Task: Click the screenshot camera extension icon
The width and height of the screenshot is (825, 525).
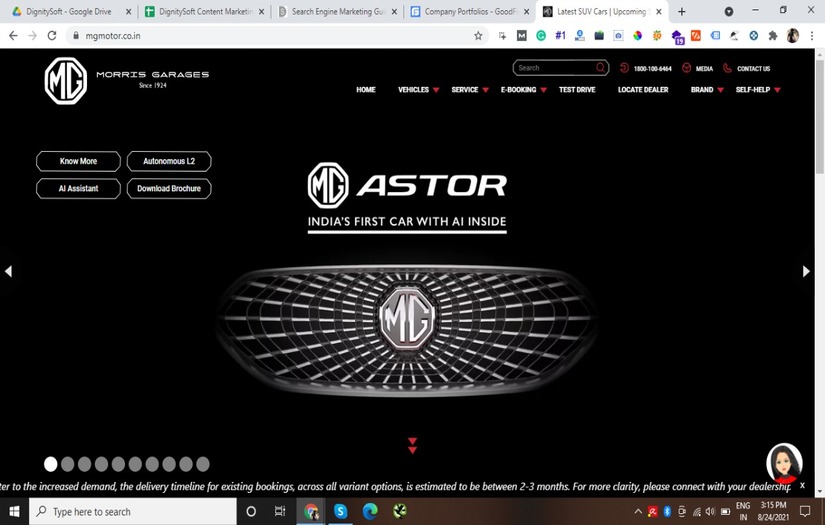Action: tap(618, 36)
